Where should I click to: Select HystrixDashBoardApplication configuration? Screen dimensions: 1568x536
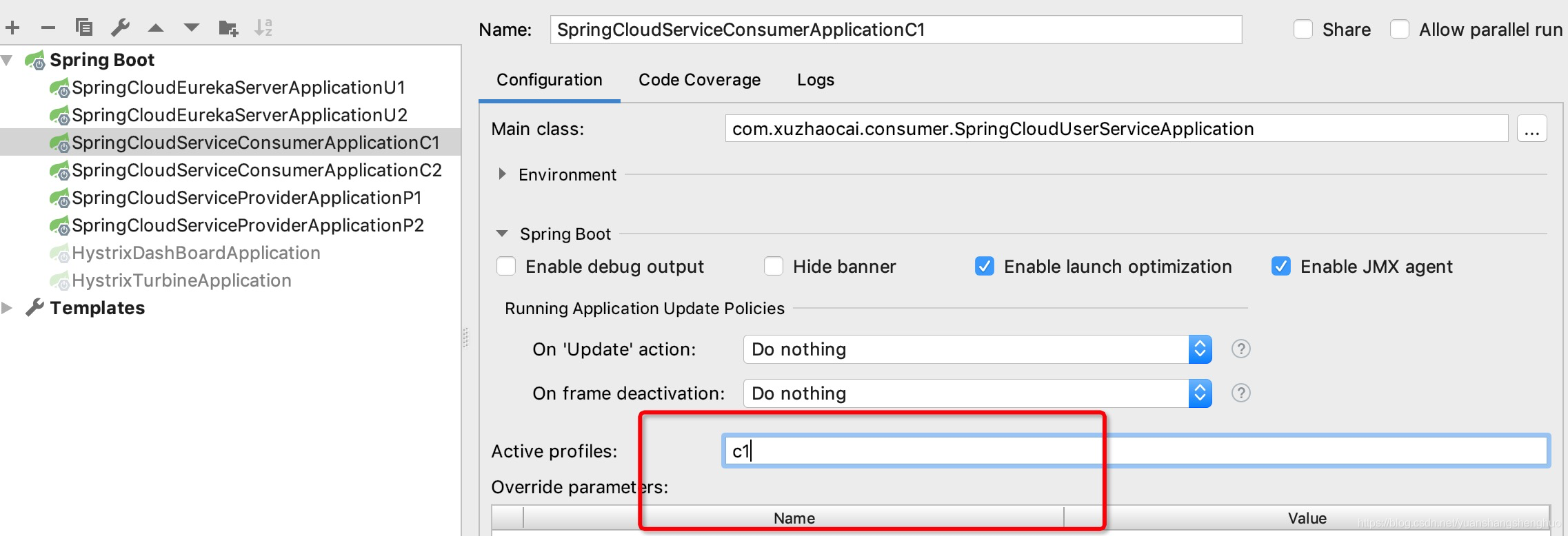pos(197,253)
